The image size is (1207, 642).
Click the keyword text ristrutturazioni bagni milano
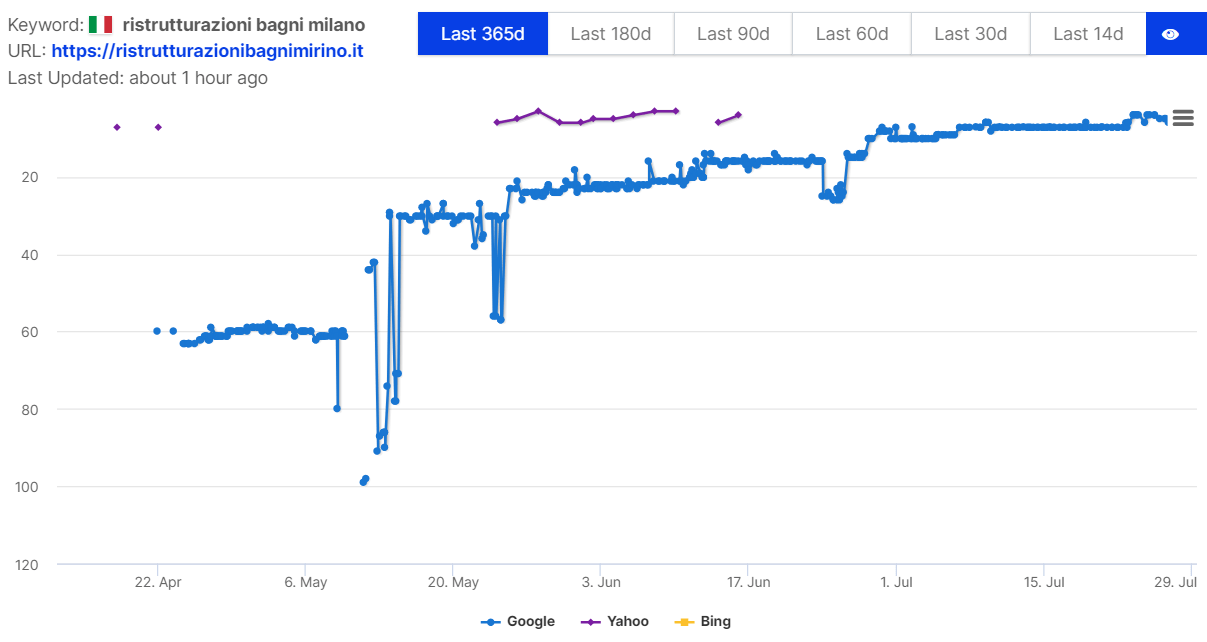244,25
